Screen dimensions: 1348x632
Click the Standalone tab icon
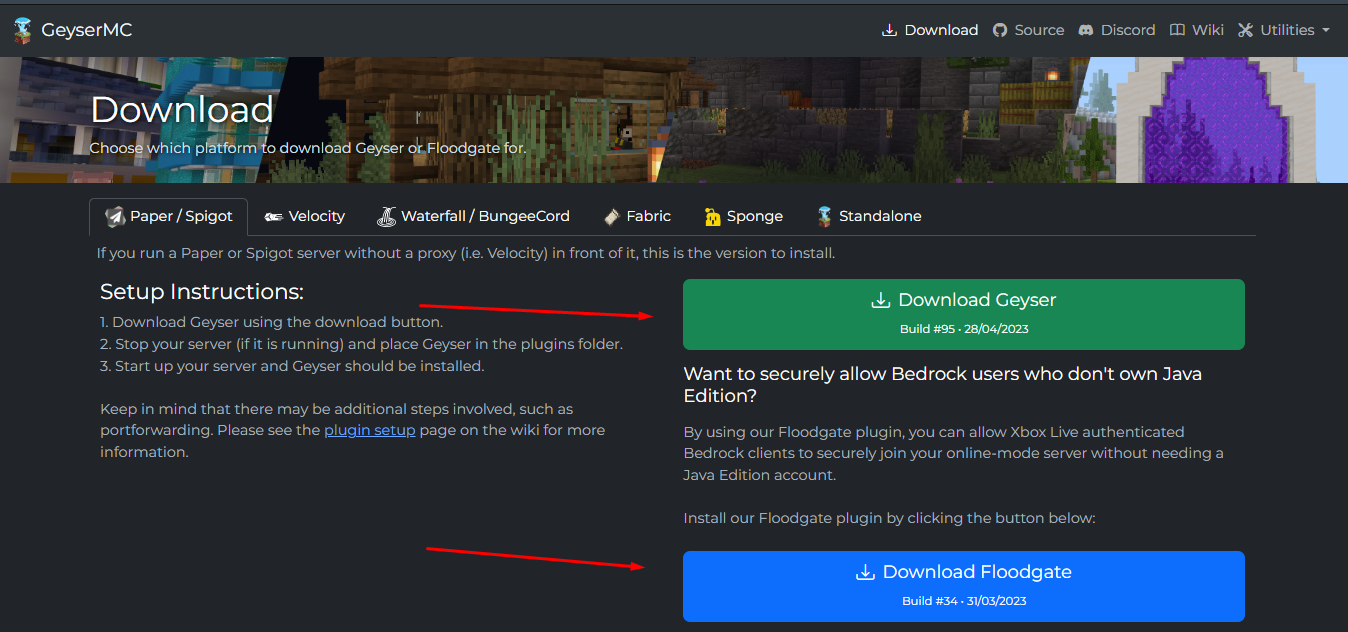point(824,216)
